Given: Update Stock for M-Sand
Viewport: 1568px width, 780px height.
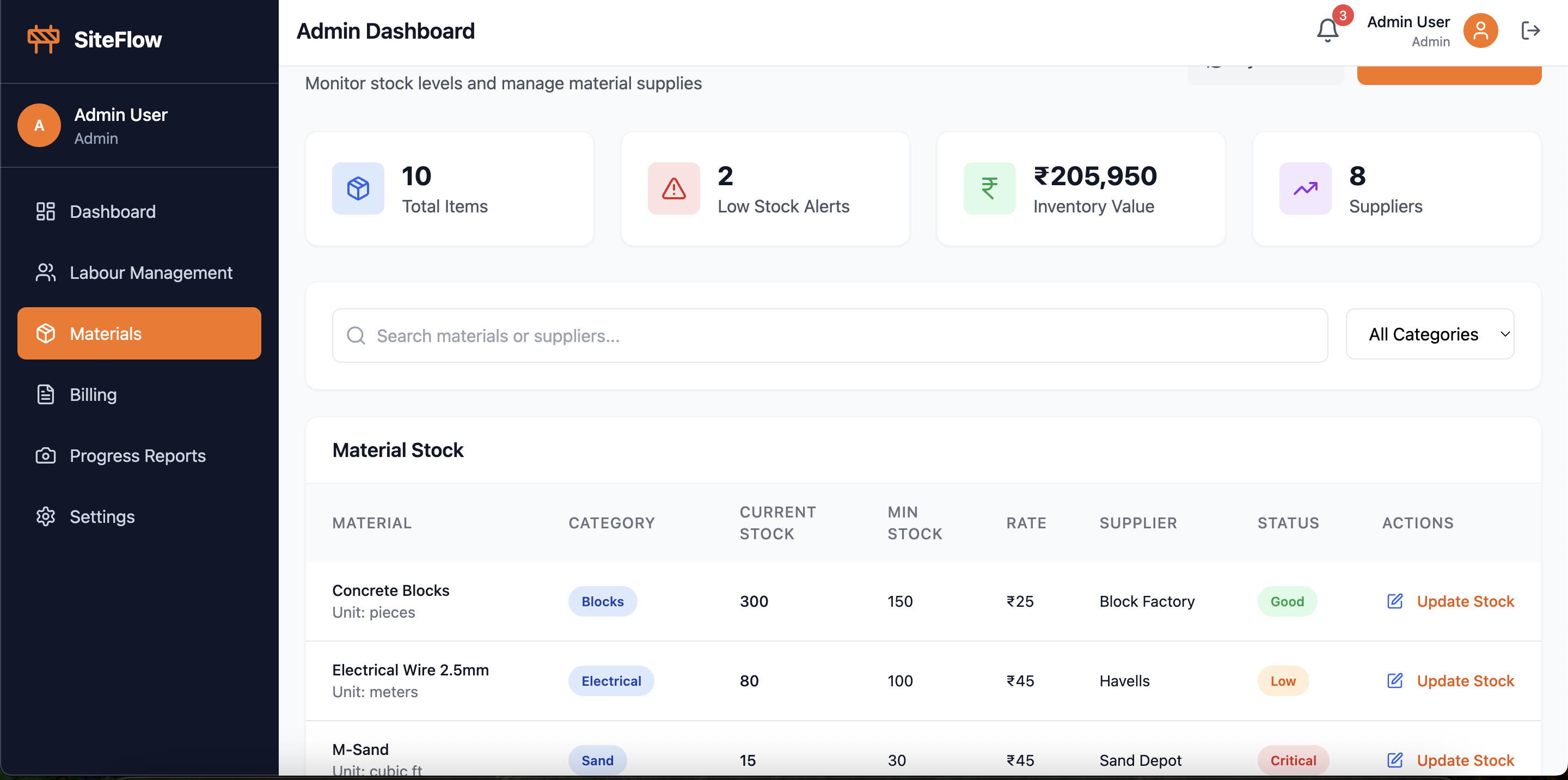Looking at the screenshot, I should click(x=1465, y=760).
